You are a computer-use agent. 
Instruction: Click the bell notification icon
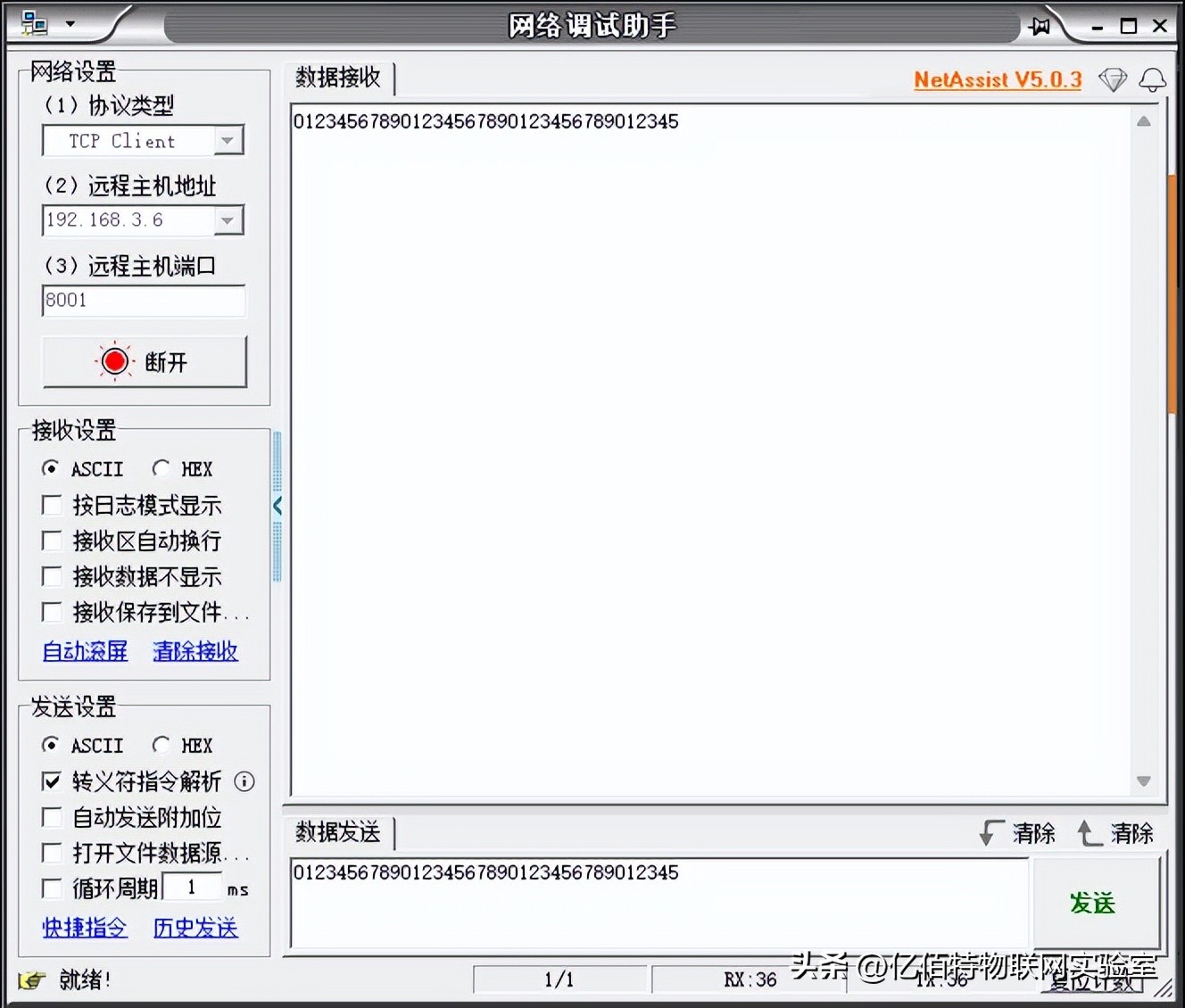(1153, 80)
